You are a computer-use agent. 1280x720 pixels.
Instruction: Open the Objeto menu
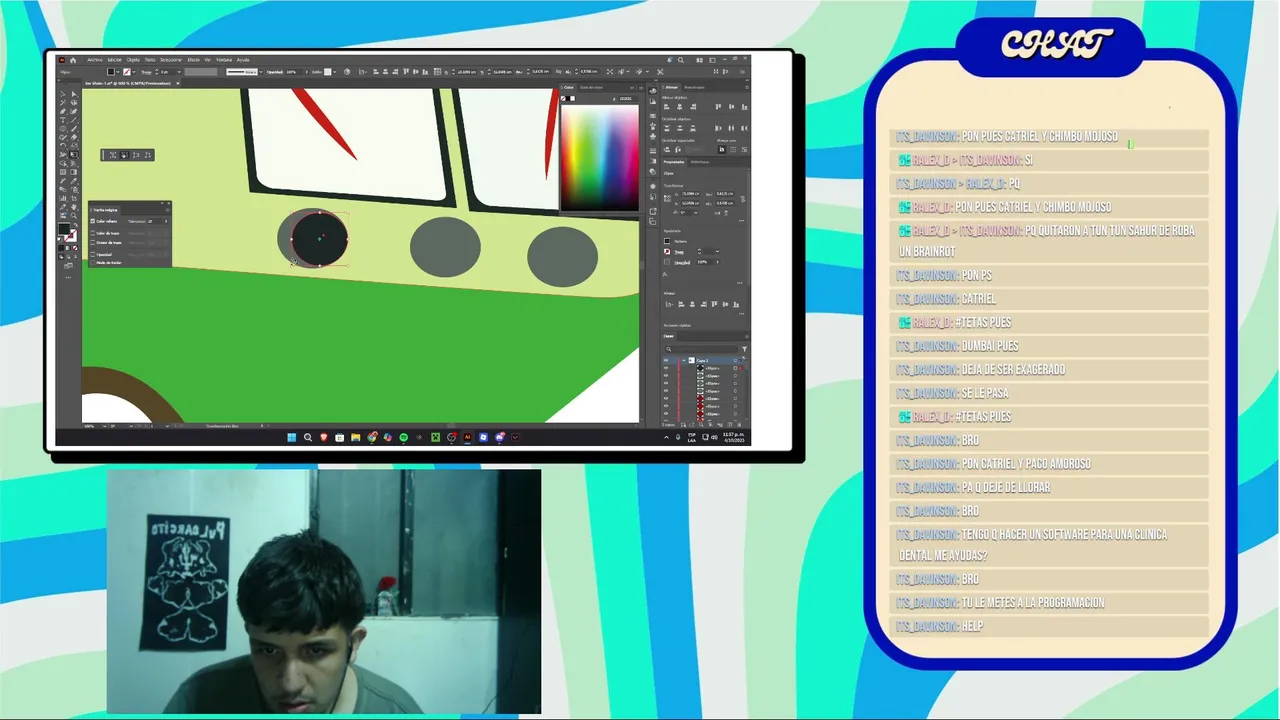pos(133,60)
